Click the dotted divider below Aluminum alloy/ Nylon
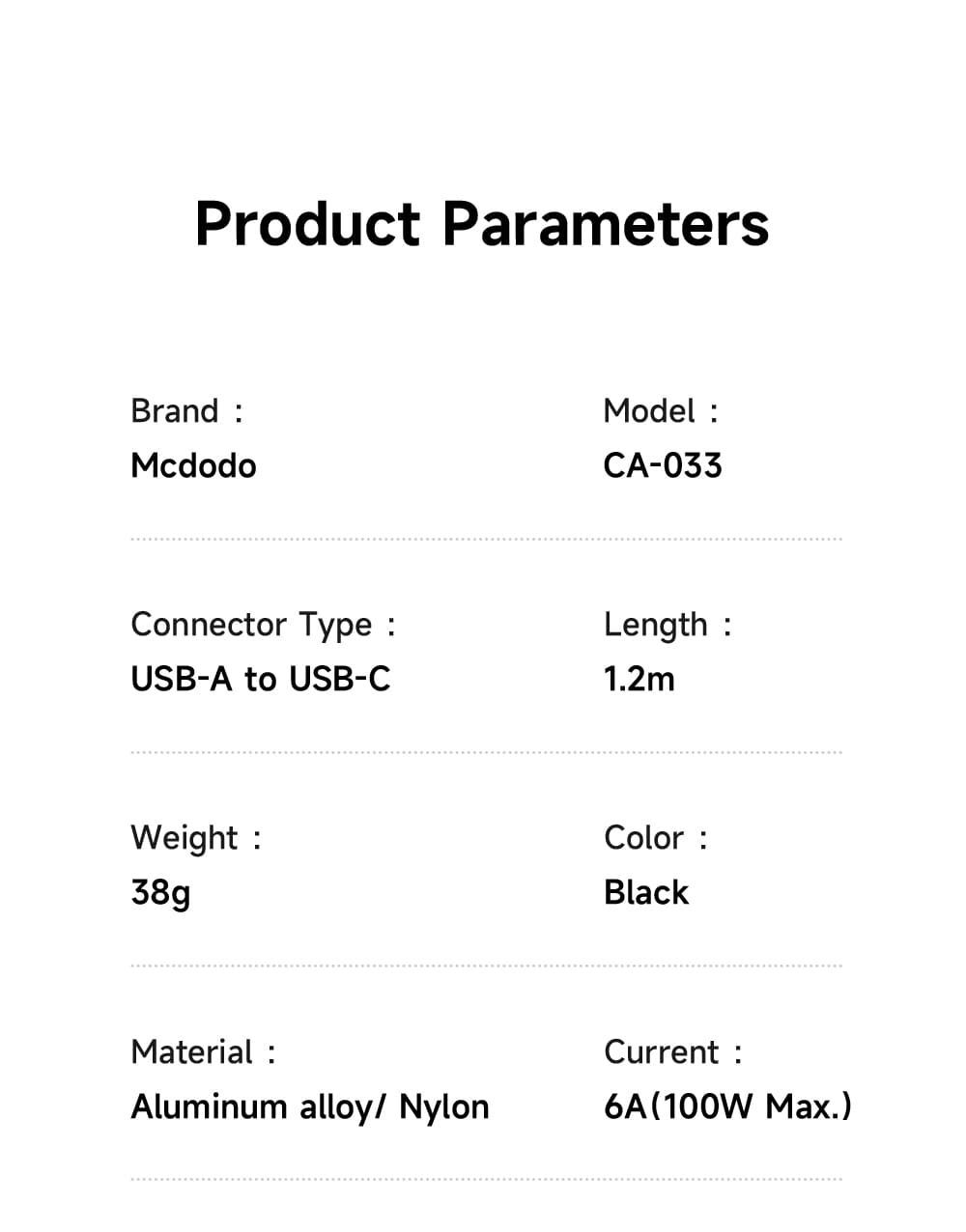 [486, 1179]
